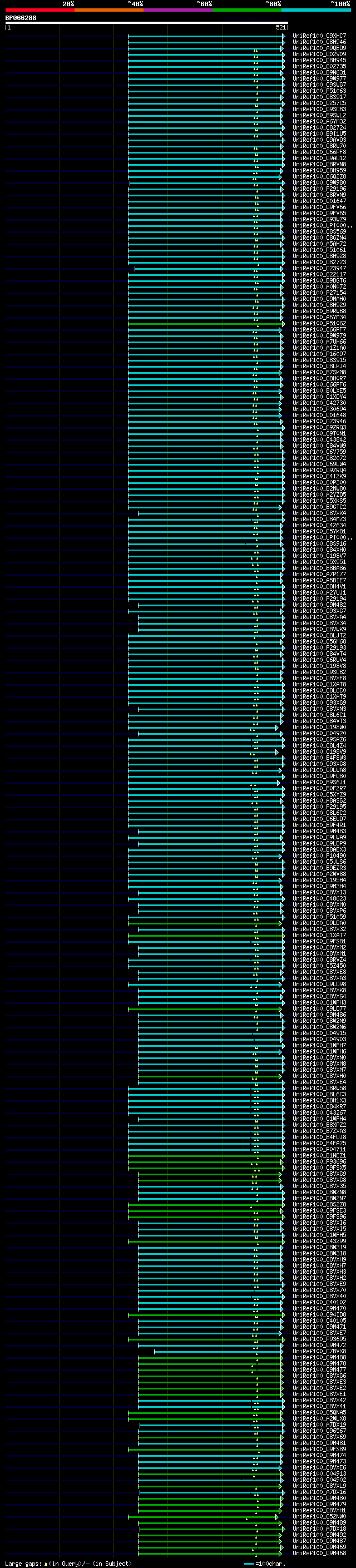Select hit UniRef100_P29195
This screenshot has width=356, height=1568.
click(x=319, y=807)
